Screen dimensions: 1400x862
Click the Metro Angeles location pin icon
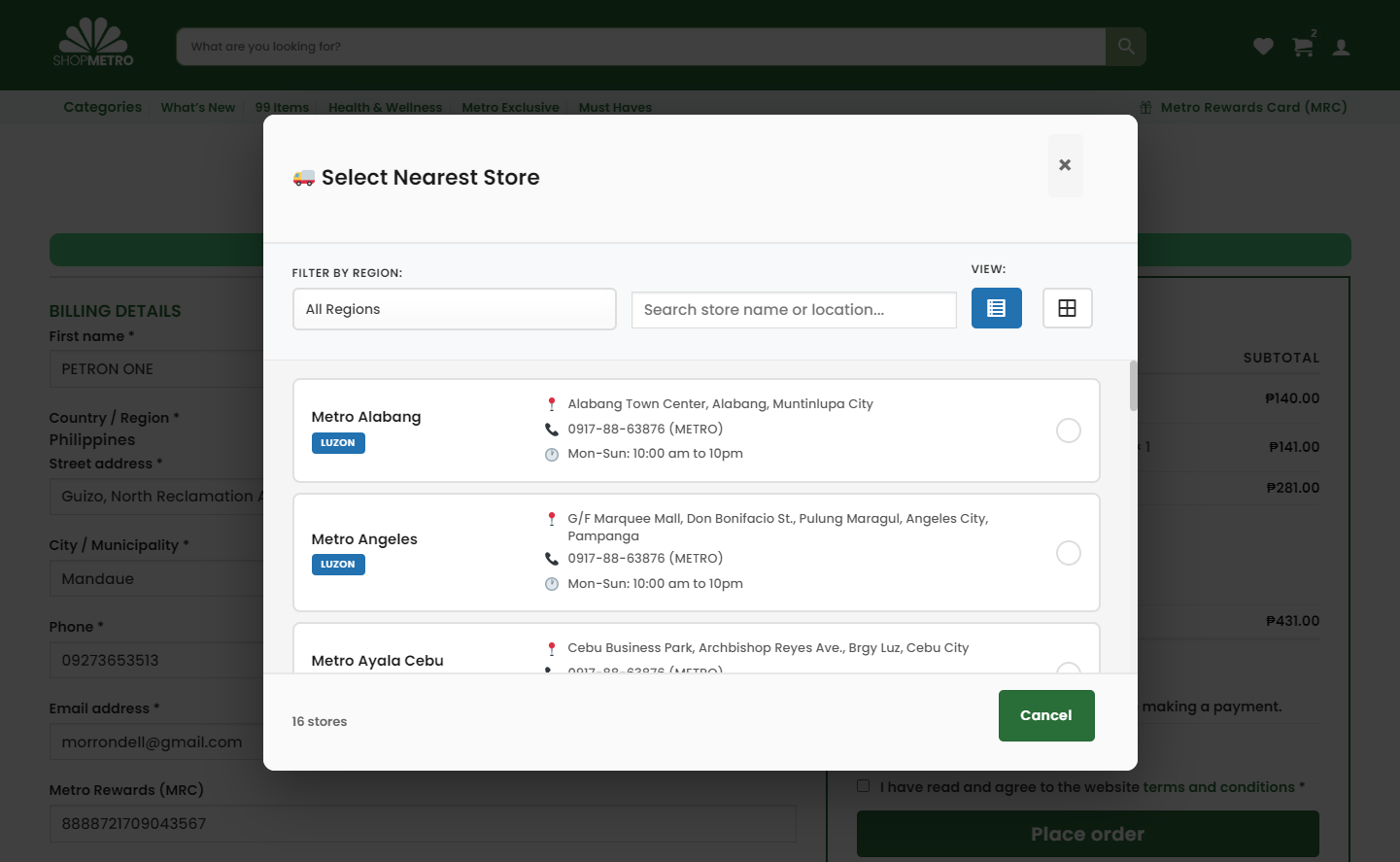click(552, 519)
